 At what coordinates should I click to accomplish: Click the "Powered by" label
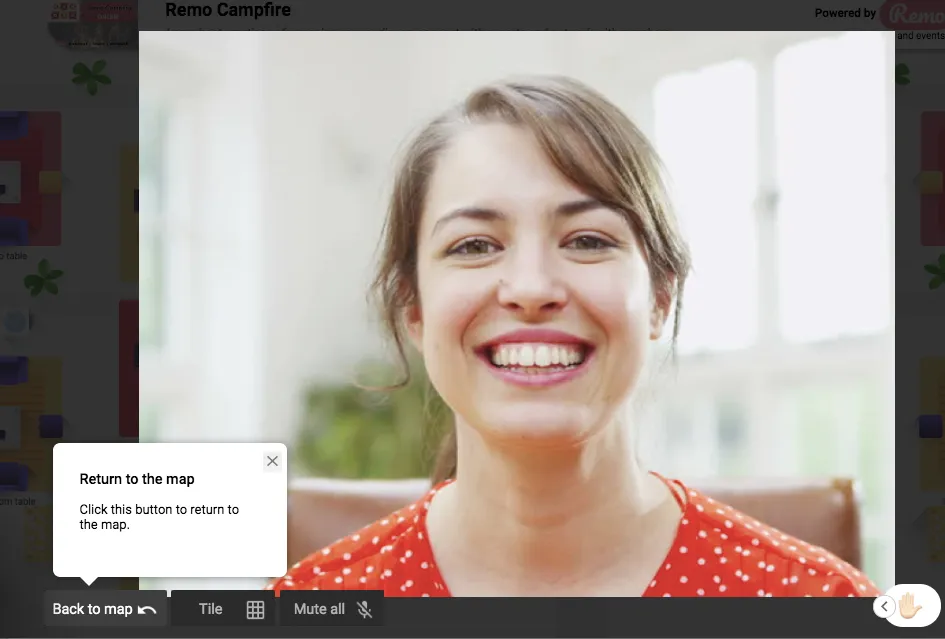pyautogui.click(x=845, y=13)
